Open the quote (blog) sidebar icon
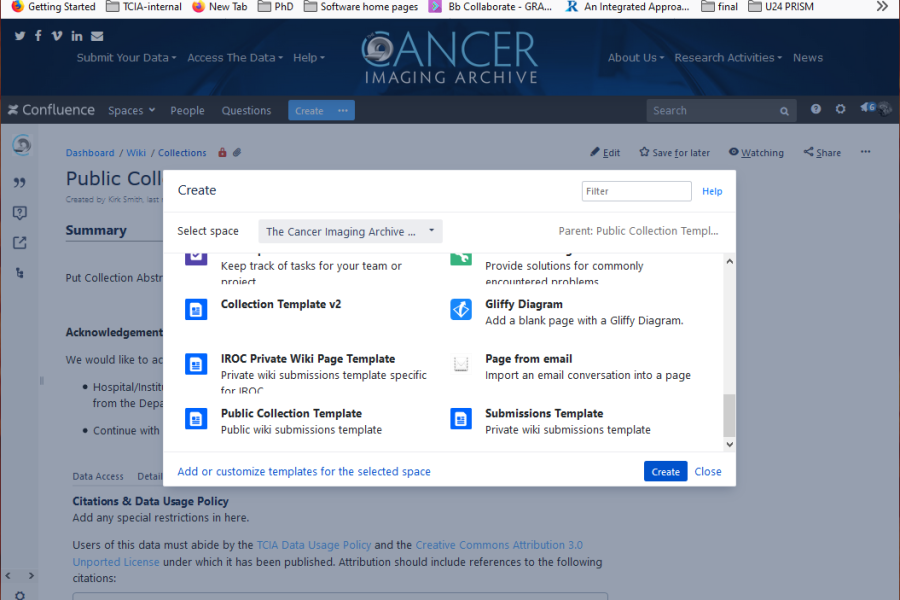 (x=20, y=183)
